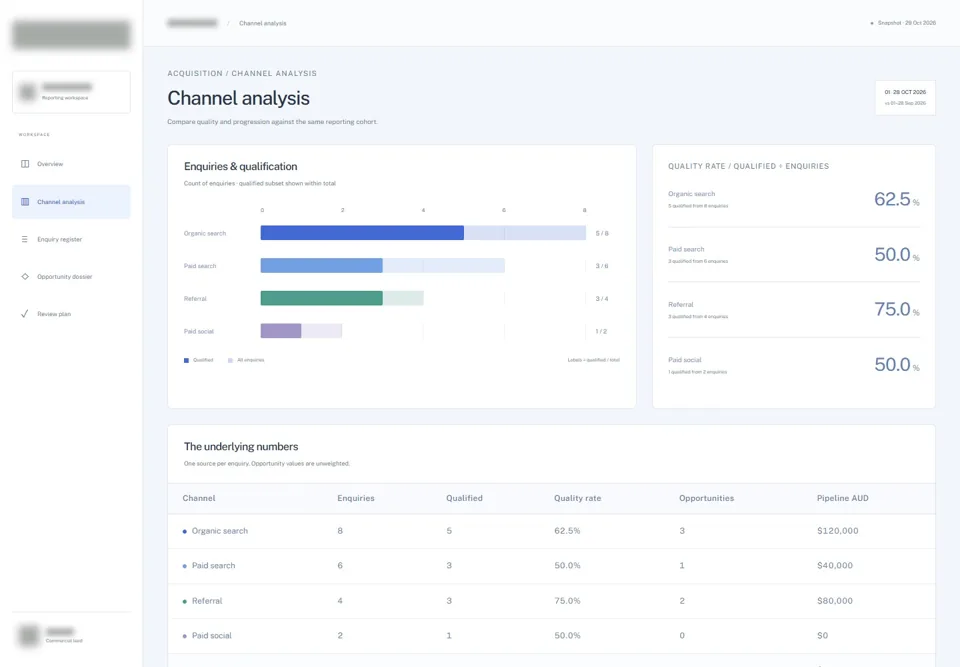The width and height of the screenshot is (960, 667).
Task: Click the Snapshot 28 Oct 2026 status text
Action: click(906, 23)
